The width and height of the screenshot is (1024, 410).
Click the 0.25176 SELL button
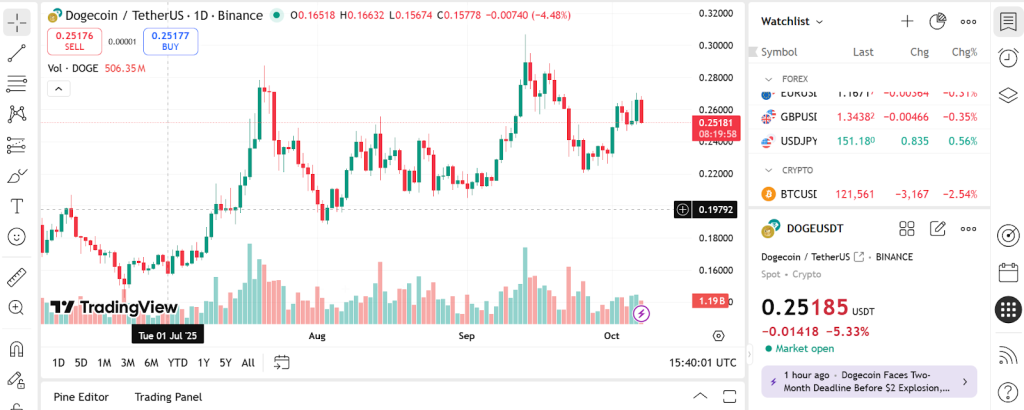point(74,41)
